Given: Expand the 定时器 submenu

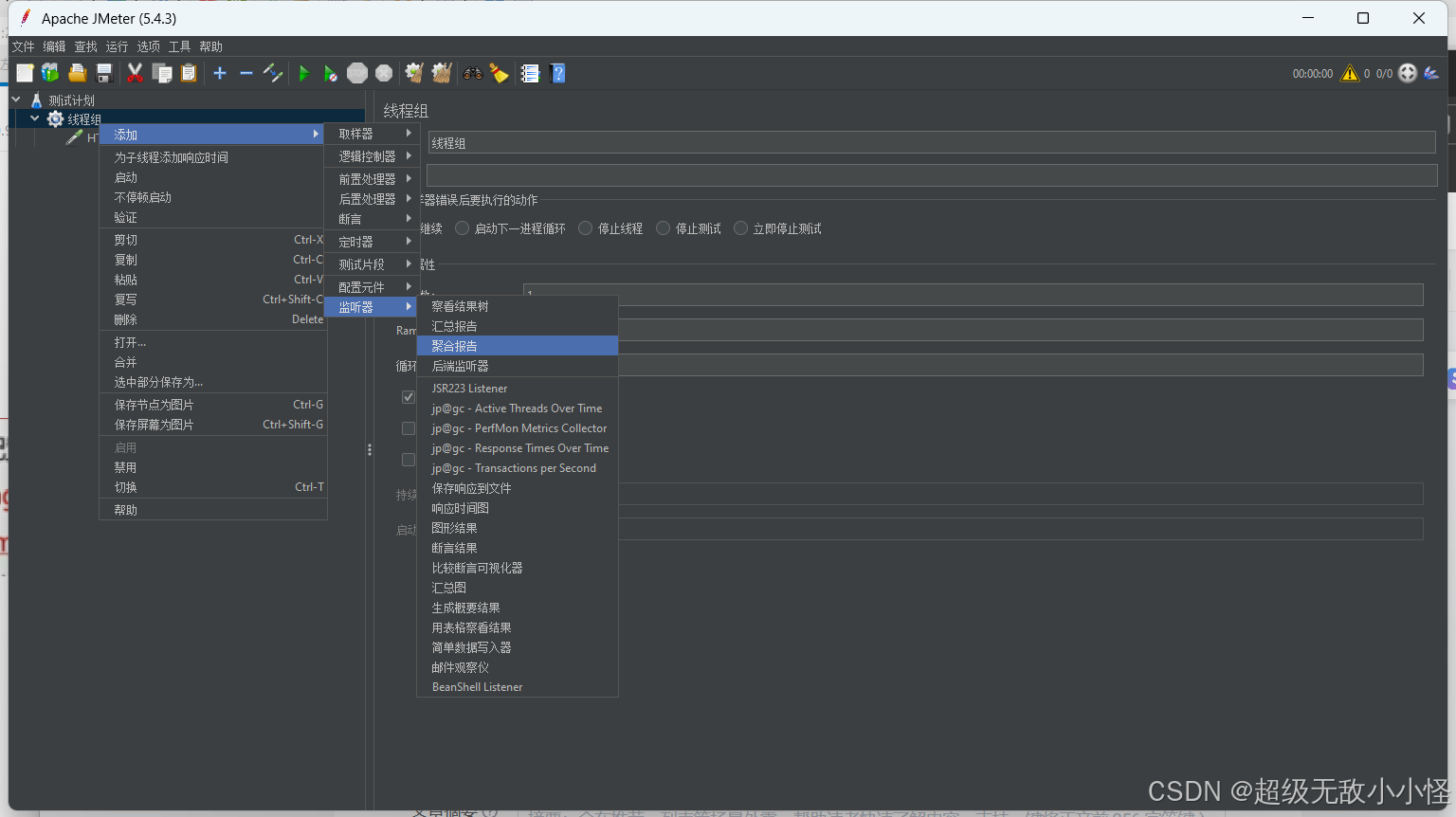Looking at the screenshot, I should point(372,242).
